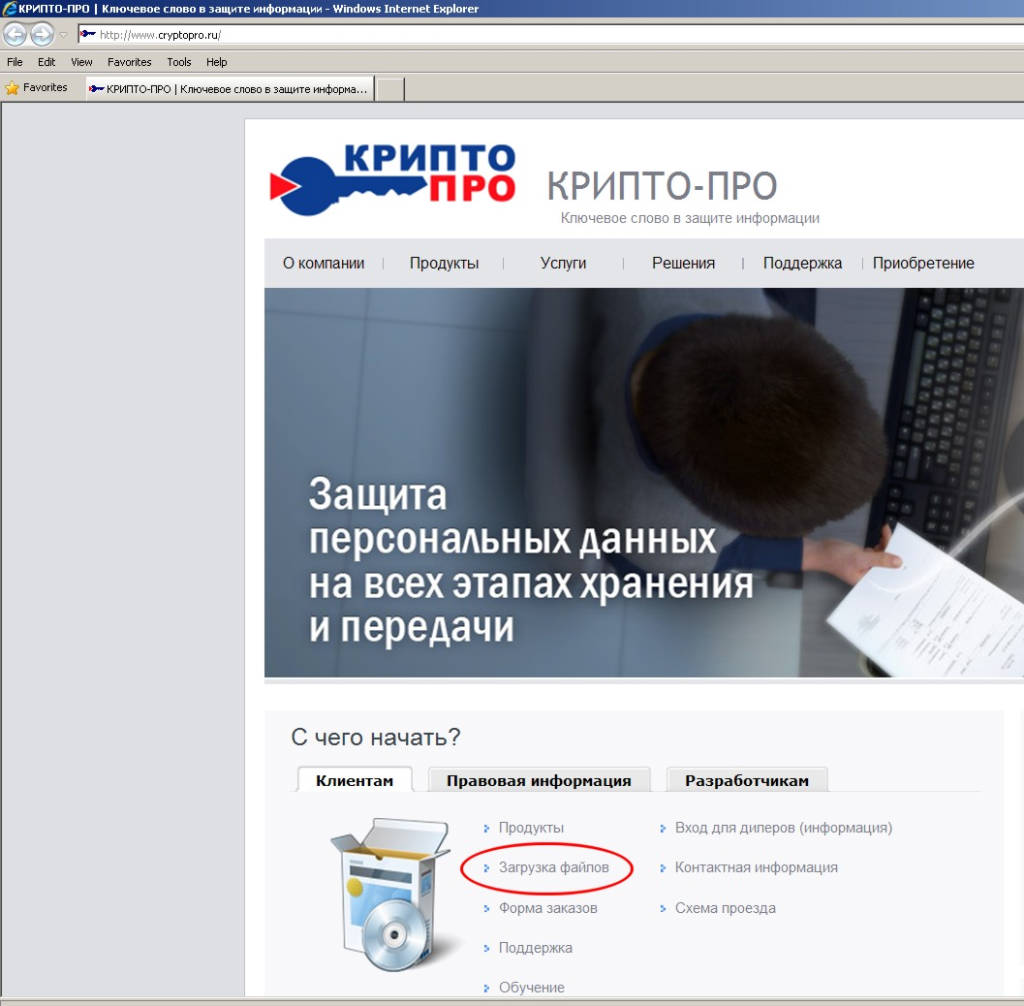Open the File menu
Image resolution: width=1024 pixels, height=1006 pixels.
pyautogui.click(x=15, y=62)
